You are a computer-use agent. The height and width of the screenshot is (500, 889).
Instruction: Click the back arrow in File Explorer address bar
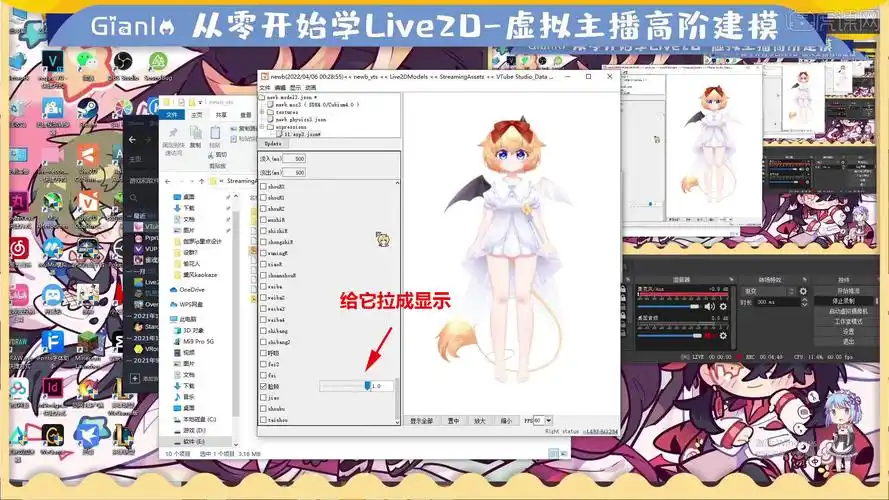168,181
